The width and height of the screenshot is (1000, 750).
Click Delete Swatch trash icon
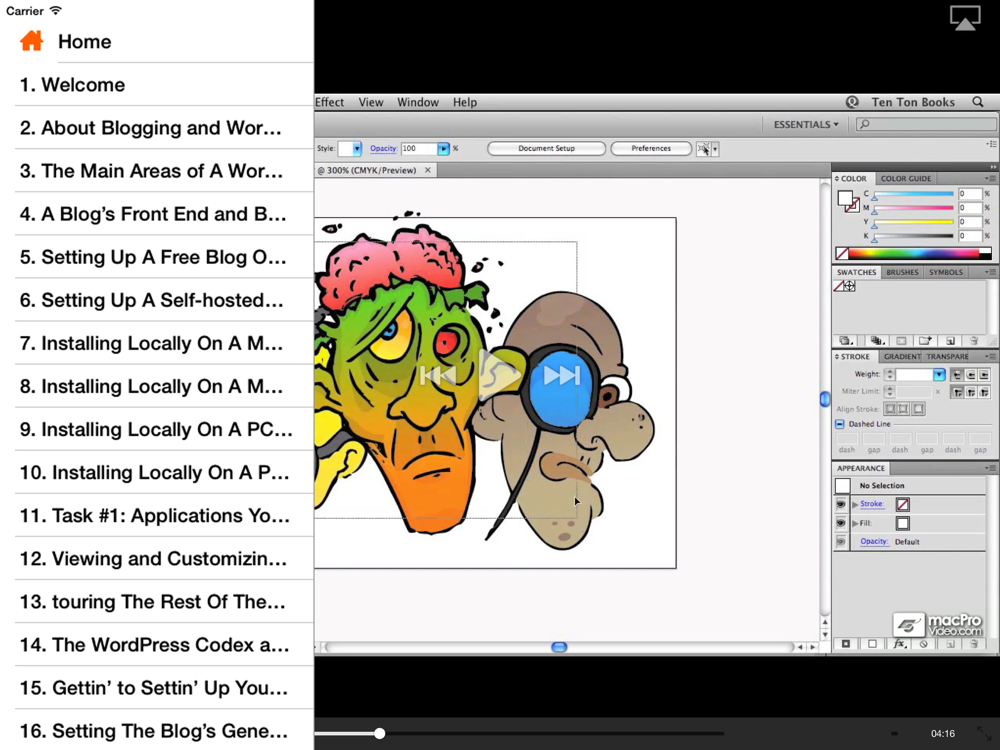tap(974, 341)
